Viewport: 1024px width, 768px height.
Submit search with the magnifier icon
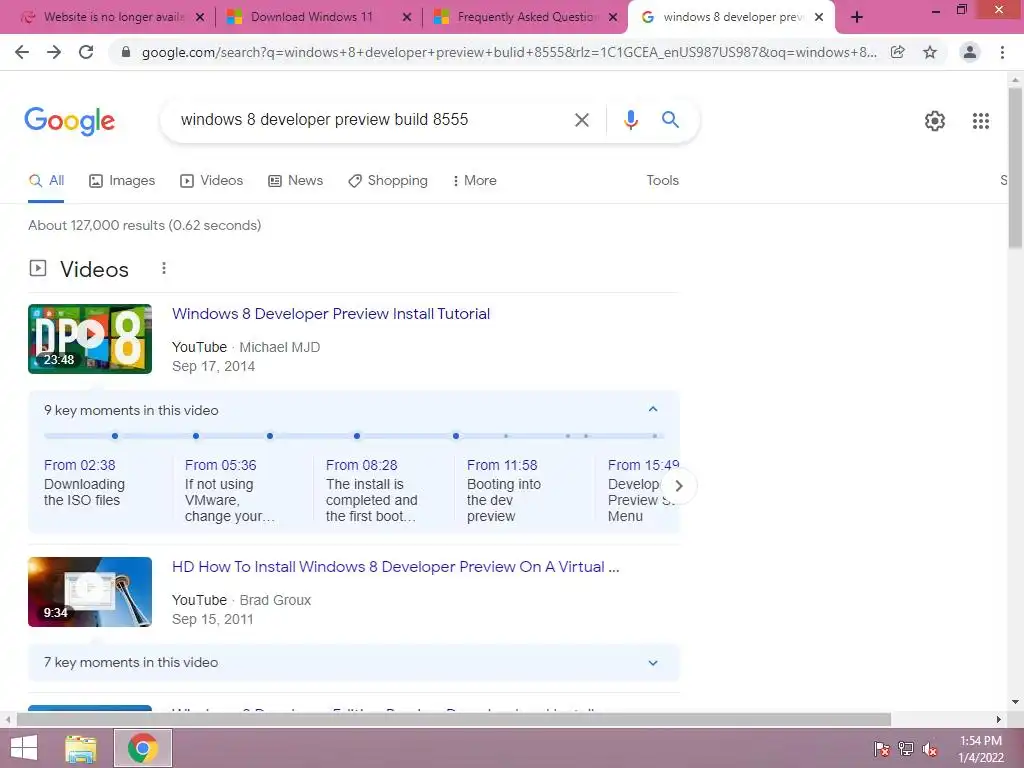[670, 120]
